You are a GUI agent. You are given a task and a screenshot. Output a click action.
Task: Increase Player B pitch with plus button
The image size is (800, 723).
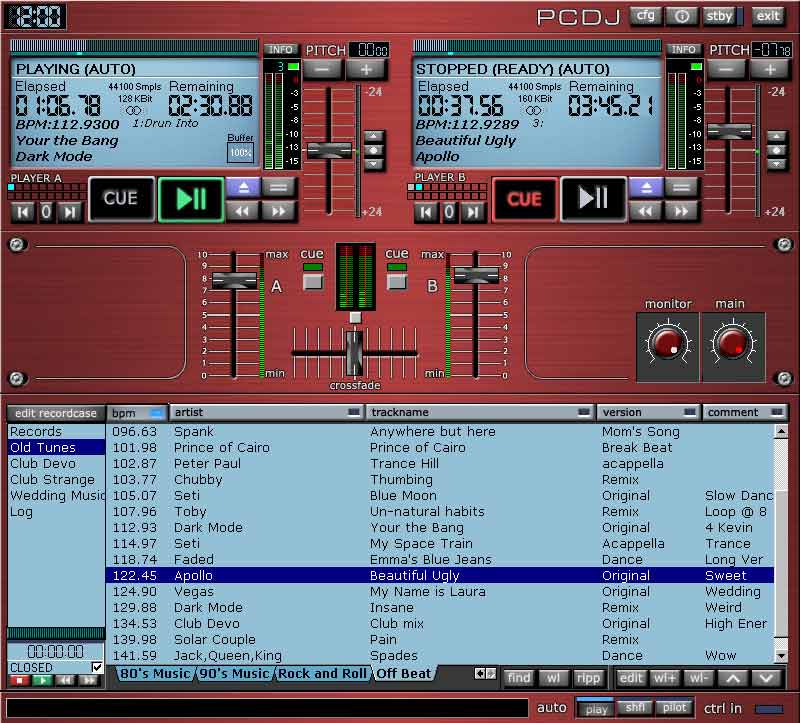[770, 69]
